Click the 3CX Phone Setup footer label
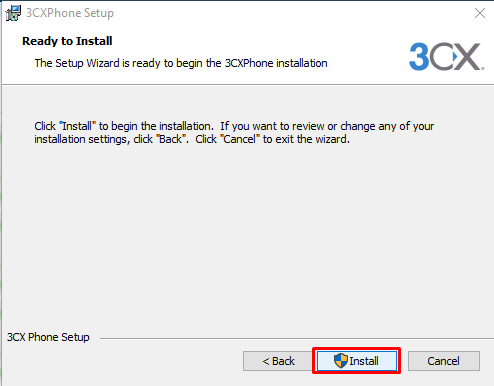This screenshot has height=386, width=494. (x=48, y=337)
